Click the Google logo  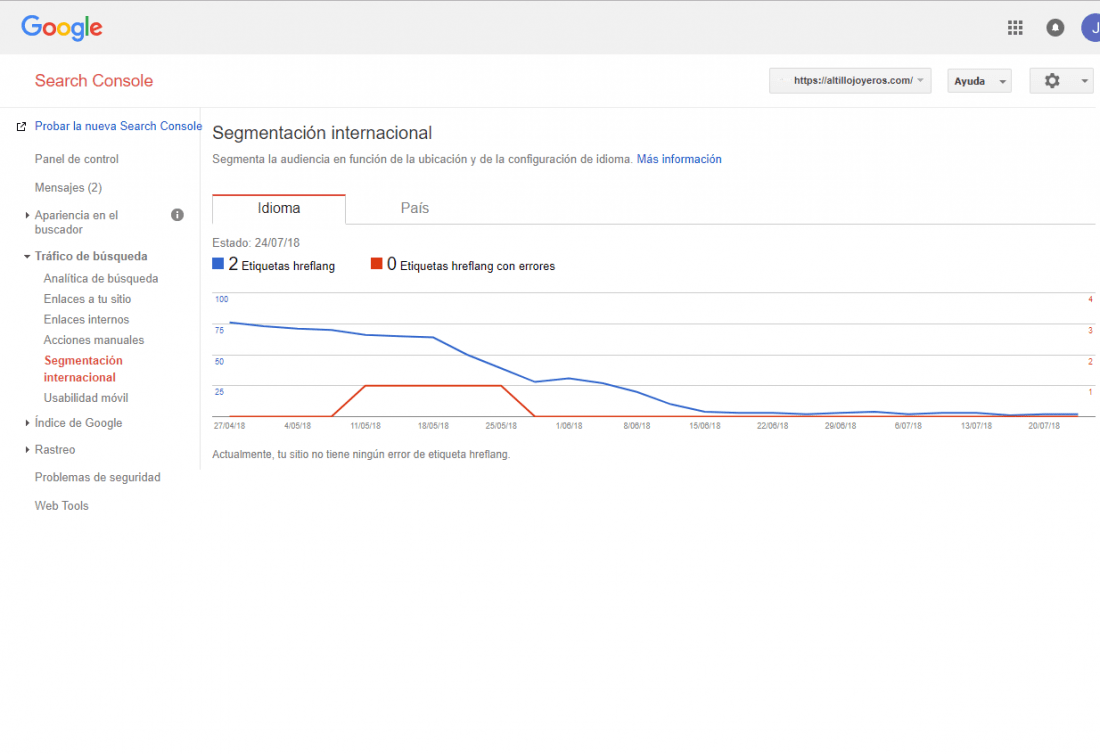62,28
